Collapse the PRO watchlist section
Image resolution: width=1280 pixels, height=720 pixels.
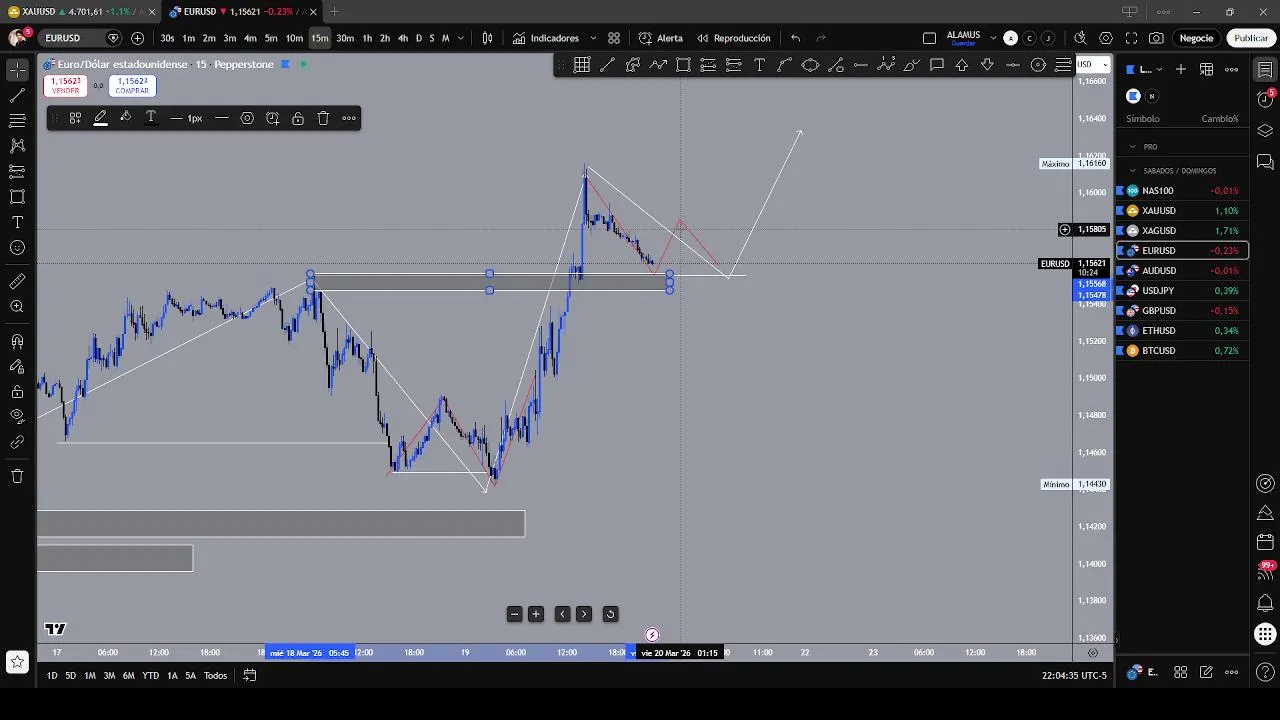coord(1133,146)
